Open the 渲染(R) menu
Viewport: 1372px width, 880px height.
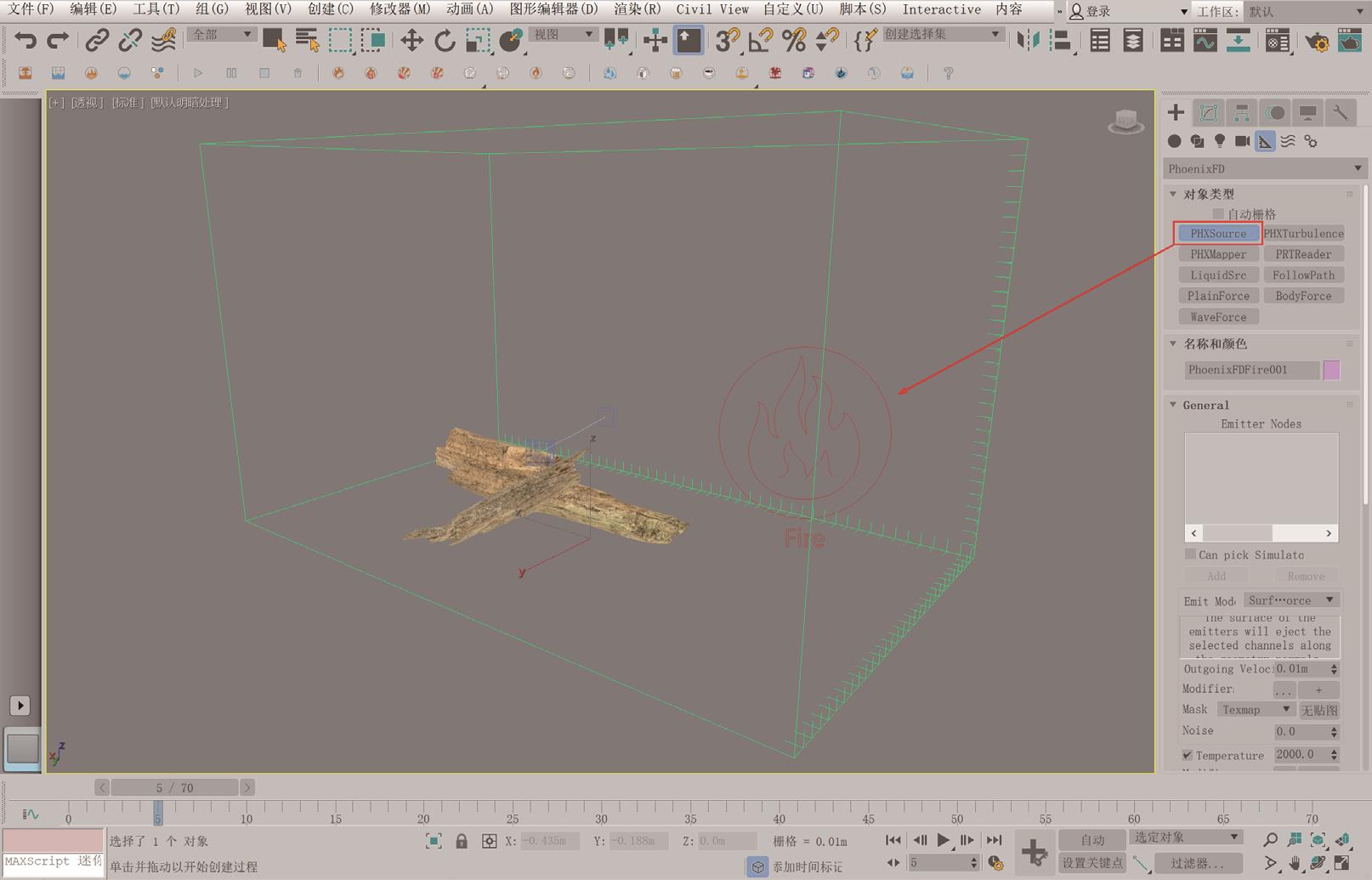coord(637,9)
